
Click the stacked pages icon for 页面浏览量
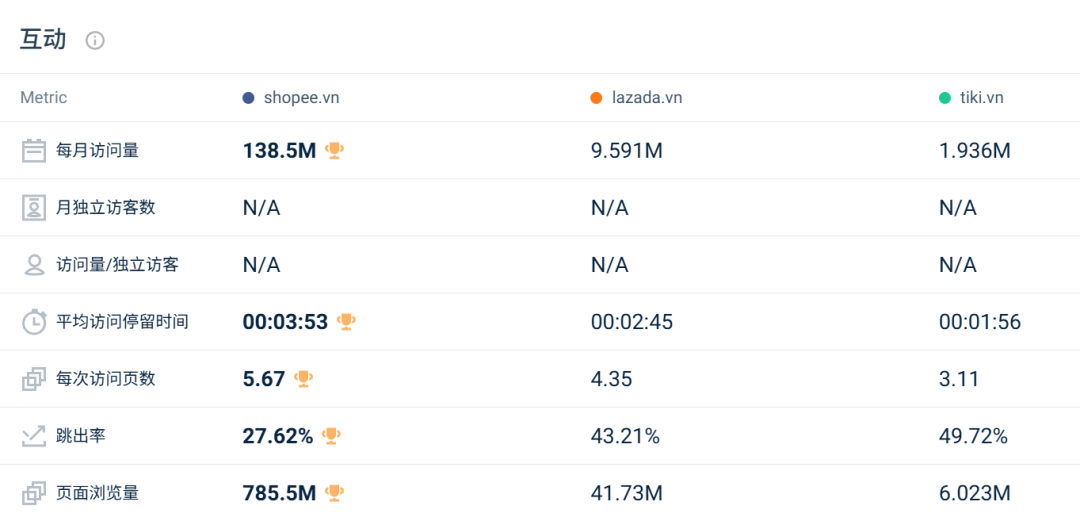pos(34,493)
